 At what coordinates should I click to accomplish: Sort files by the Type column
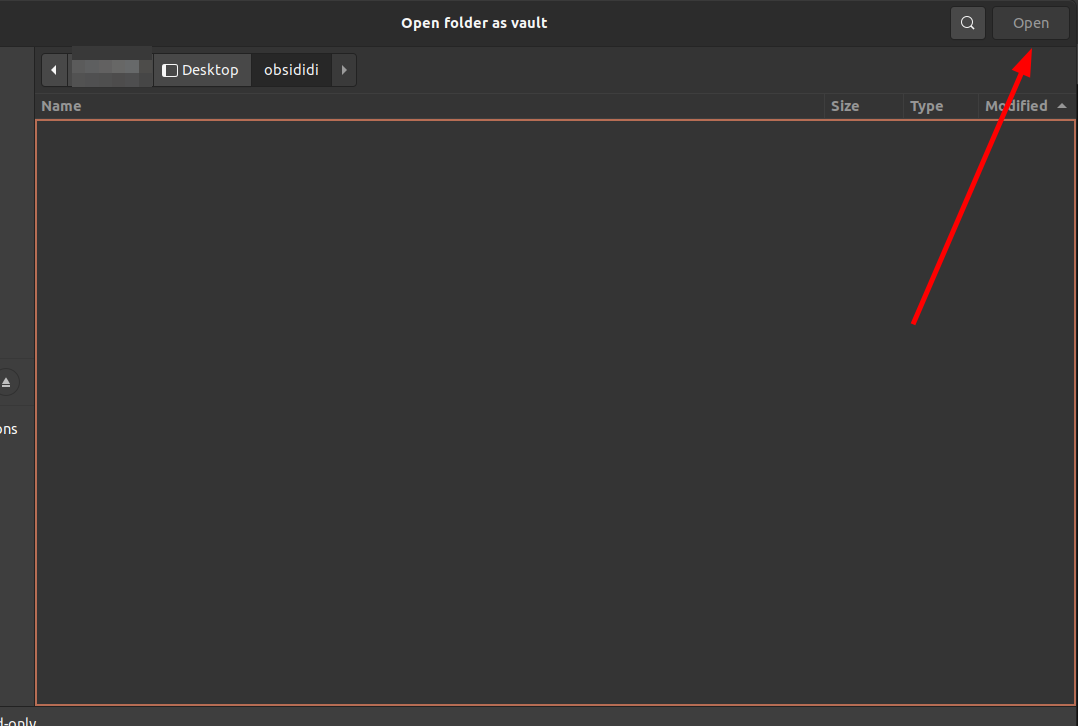tap(926, 106)
